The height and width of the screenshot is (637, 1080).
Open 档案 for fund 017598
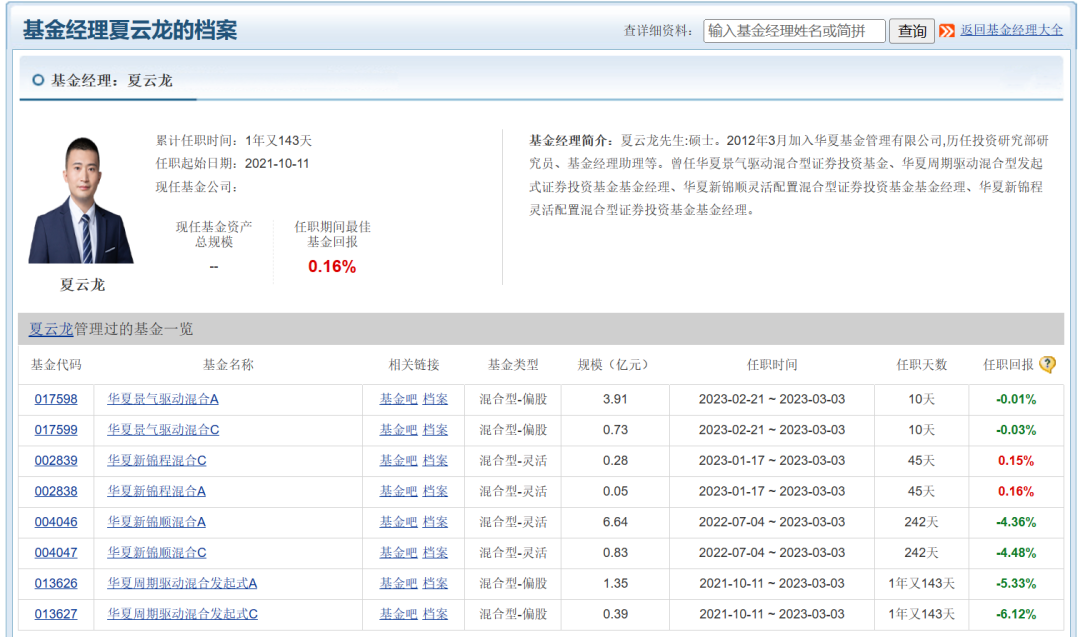pyautogui.click(x=435, y=399)
